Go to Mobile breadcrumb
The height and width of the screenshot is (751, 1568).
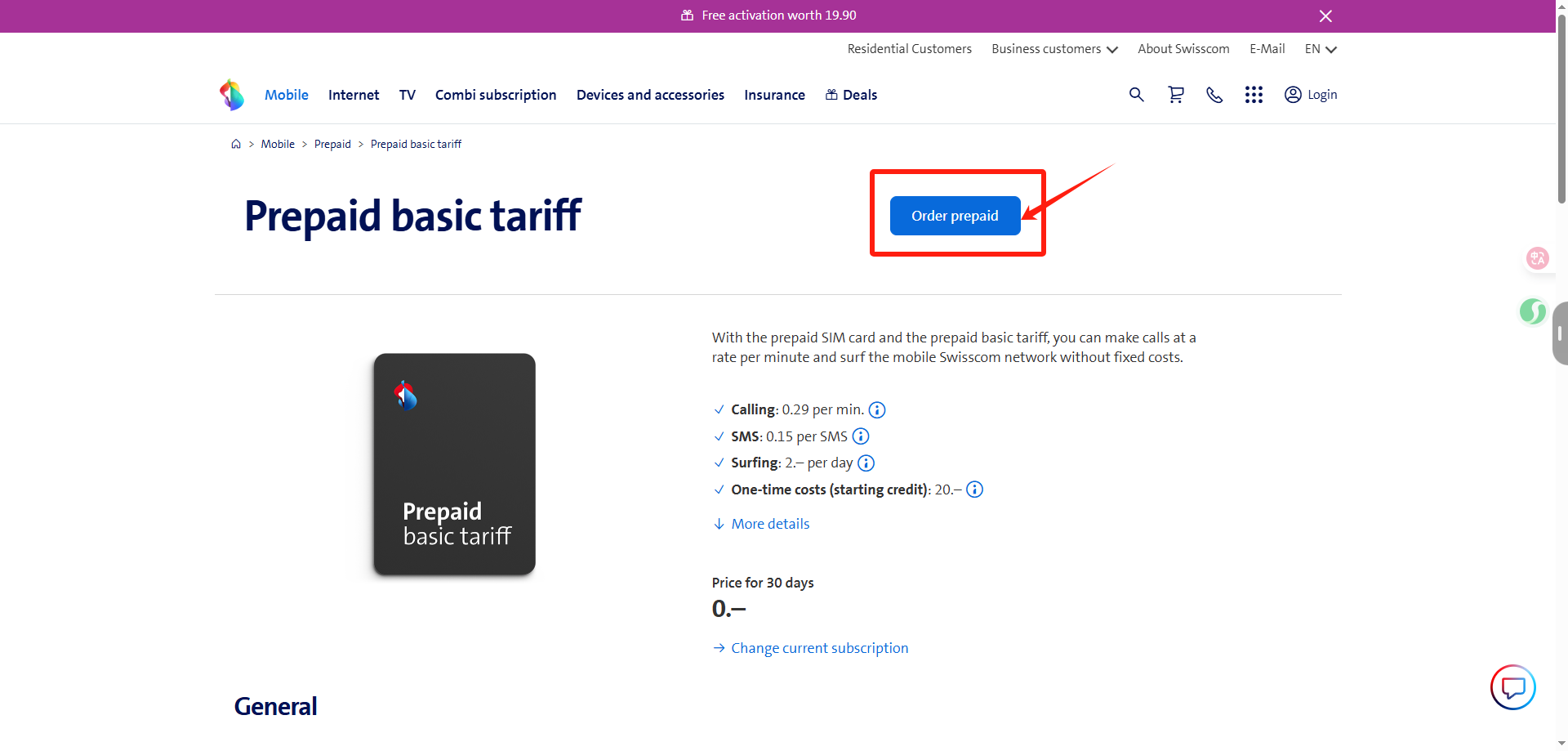point(278,144)
